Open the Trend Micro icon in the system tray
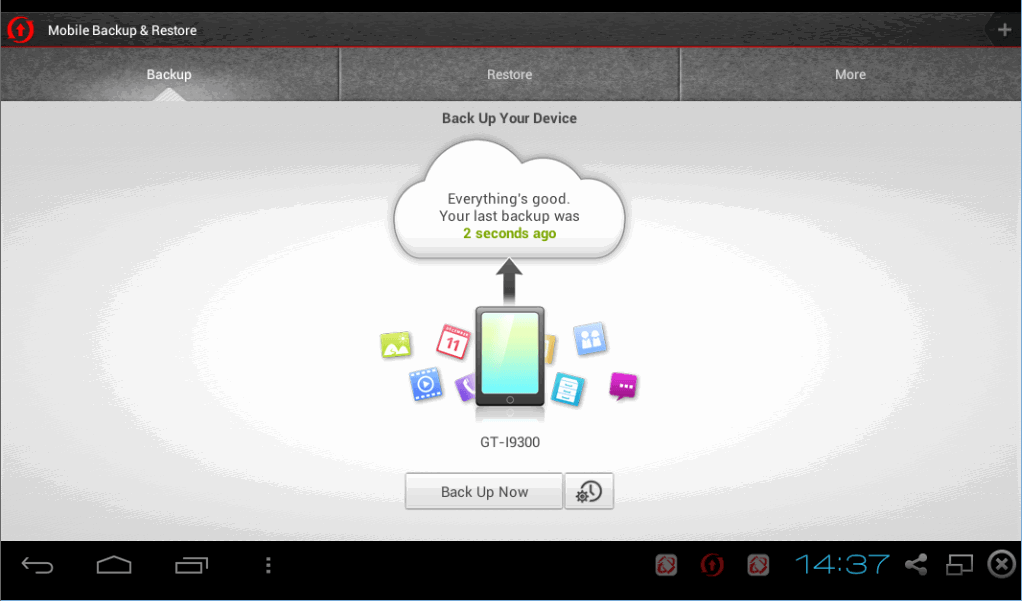Screen dimensions: 1022x601 (x=712, y=564)
